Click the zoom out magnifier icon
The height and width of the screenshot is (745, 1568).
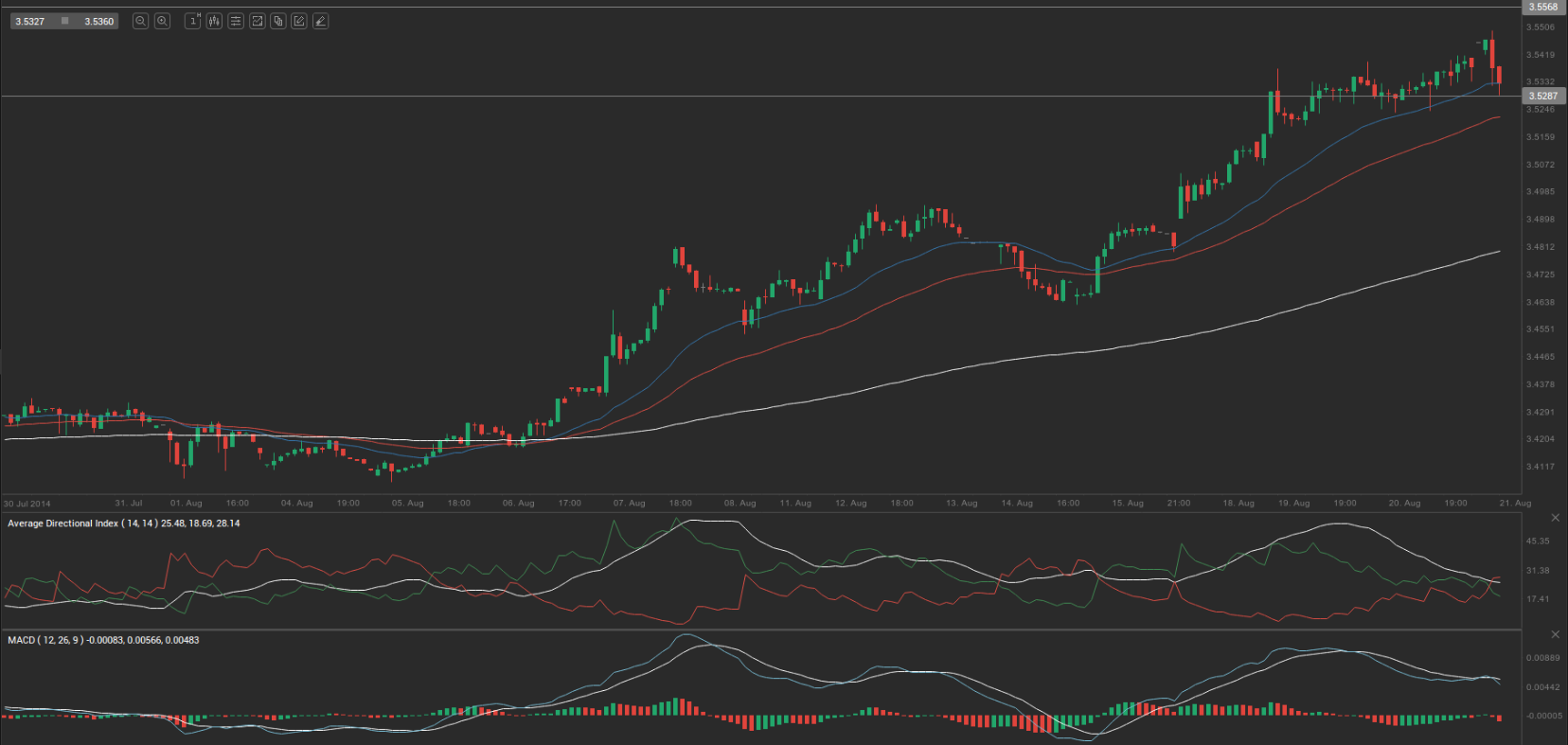[x=140, y=21]
